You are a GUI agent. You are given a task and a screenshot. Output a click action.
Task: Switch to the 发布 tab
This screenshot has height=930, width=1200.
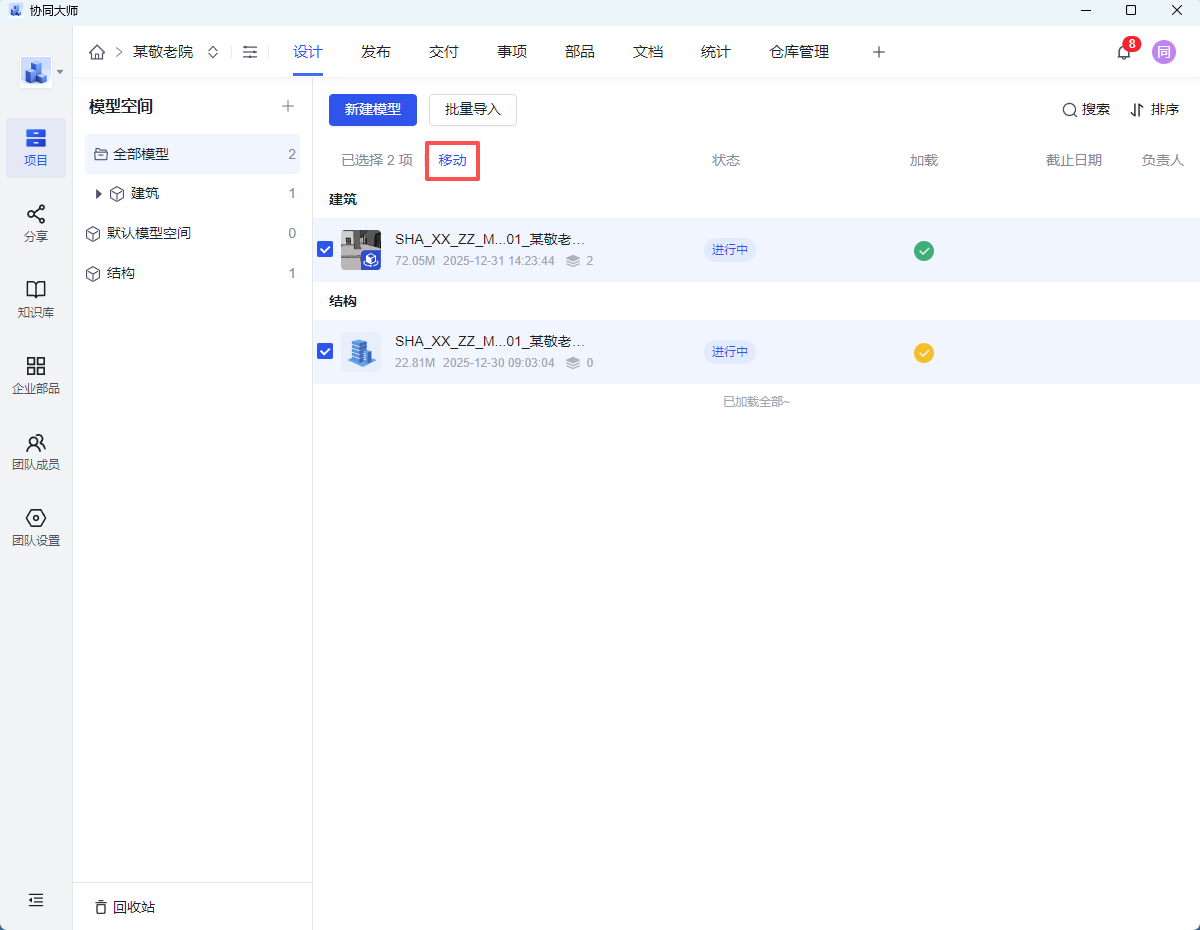pos(376,52)
